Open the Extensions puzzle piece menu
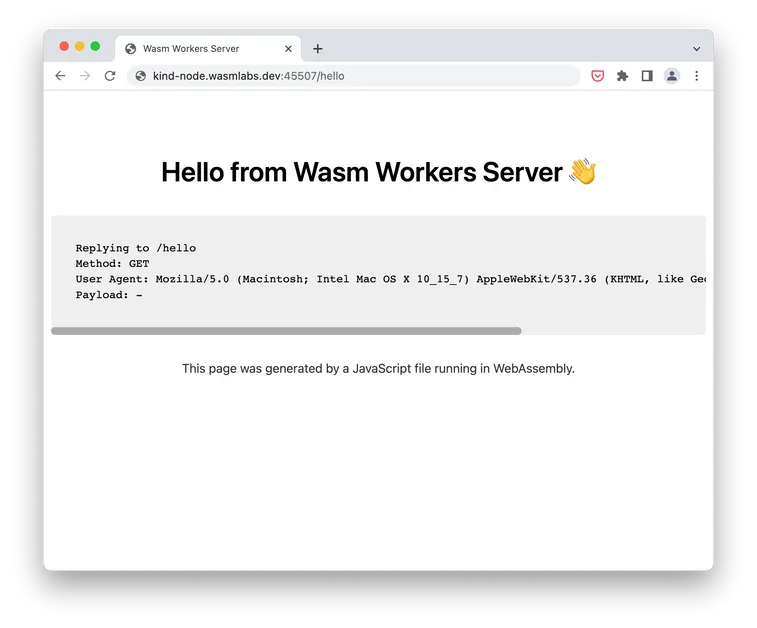Image resolution: width=757 pixels, height=628 pixels. coord(622,76)
